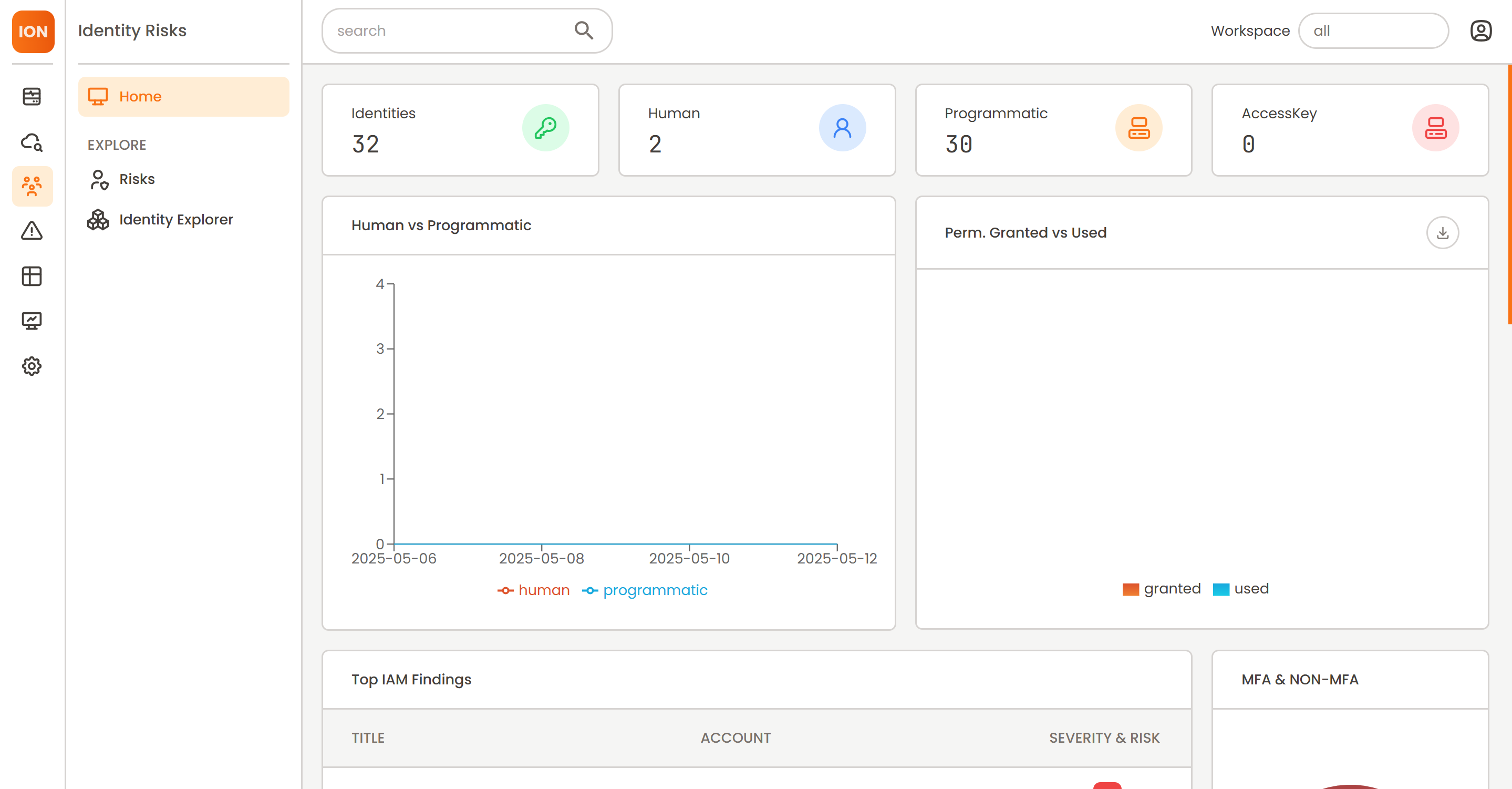
Task: Click the used legend color swatch
Action: pos(1221,589)
